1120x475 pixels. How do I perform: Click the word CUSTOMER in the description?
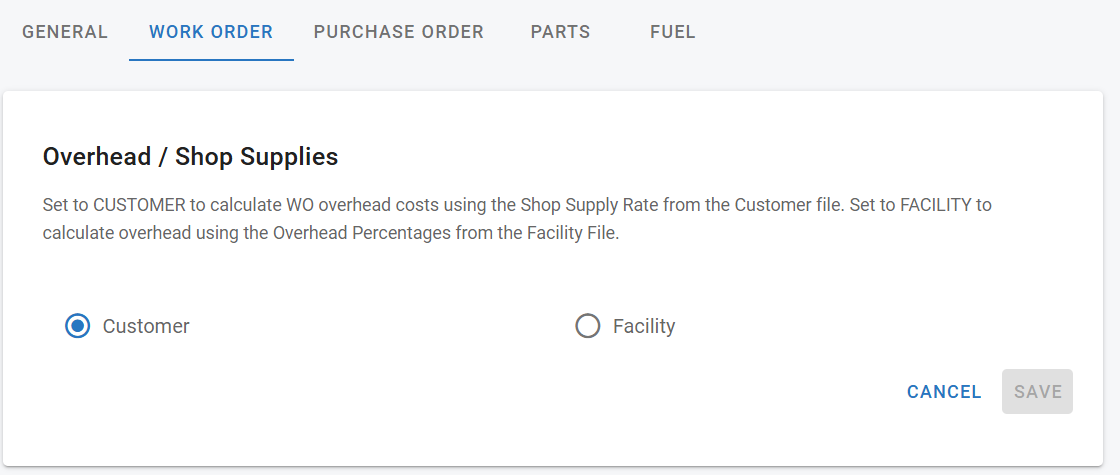(139, 205)
